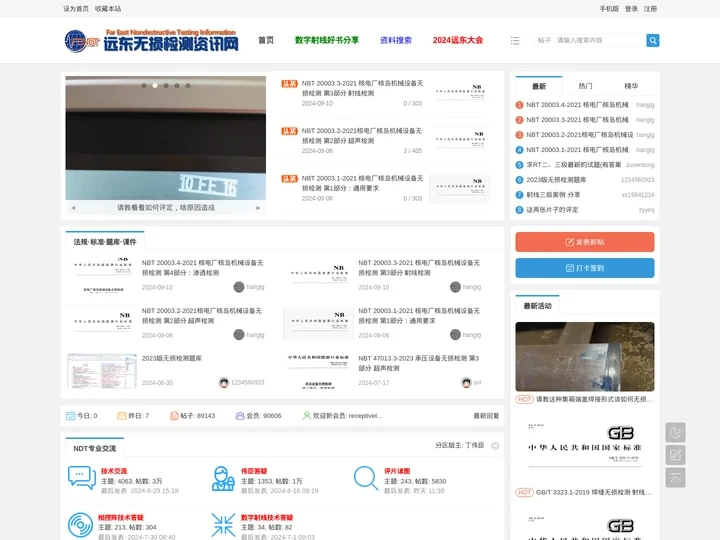Click the 帖子 count icon
Image resolution: width=720 pixels, height=540 pixels.
[174, 416]
